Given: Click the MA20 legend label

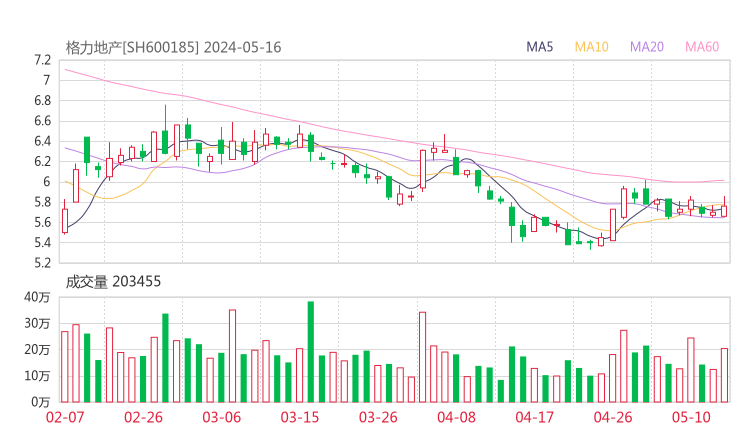Looking at the screenshot, I should click(647, 47).
